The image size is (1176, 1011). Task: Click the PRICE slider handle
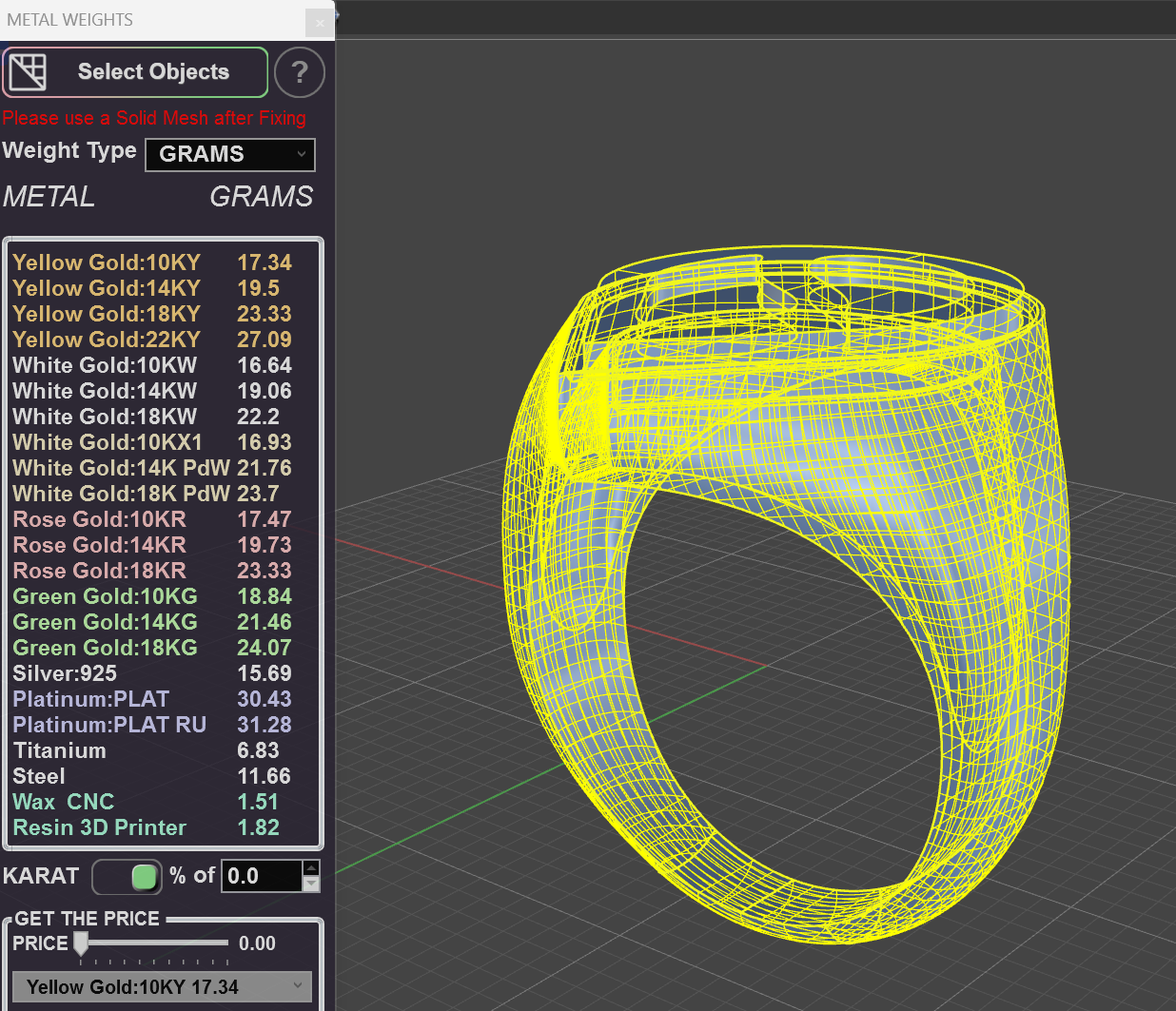point(80,944)
